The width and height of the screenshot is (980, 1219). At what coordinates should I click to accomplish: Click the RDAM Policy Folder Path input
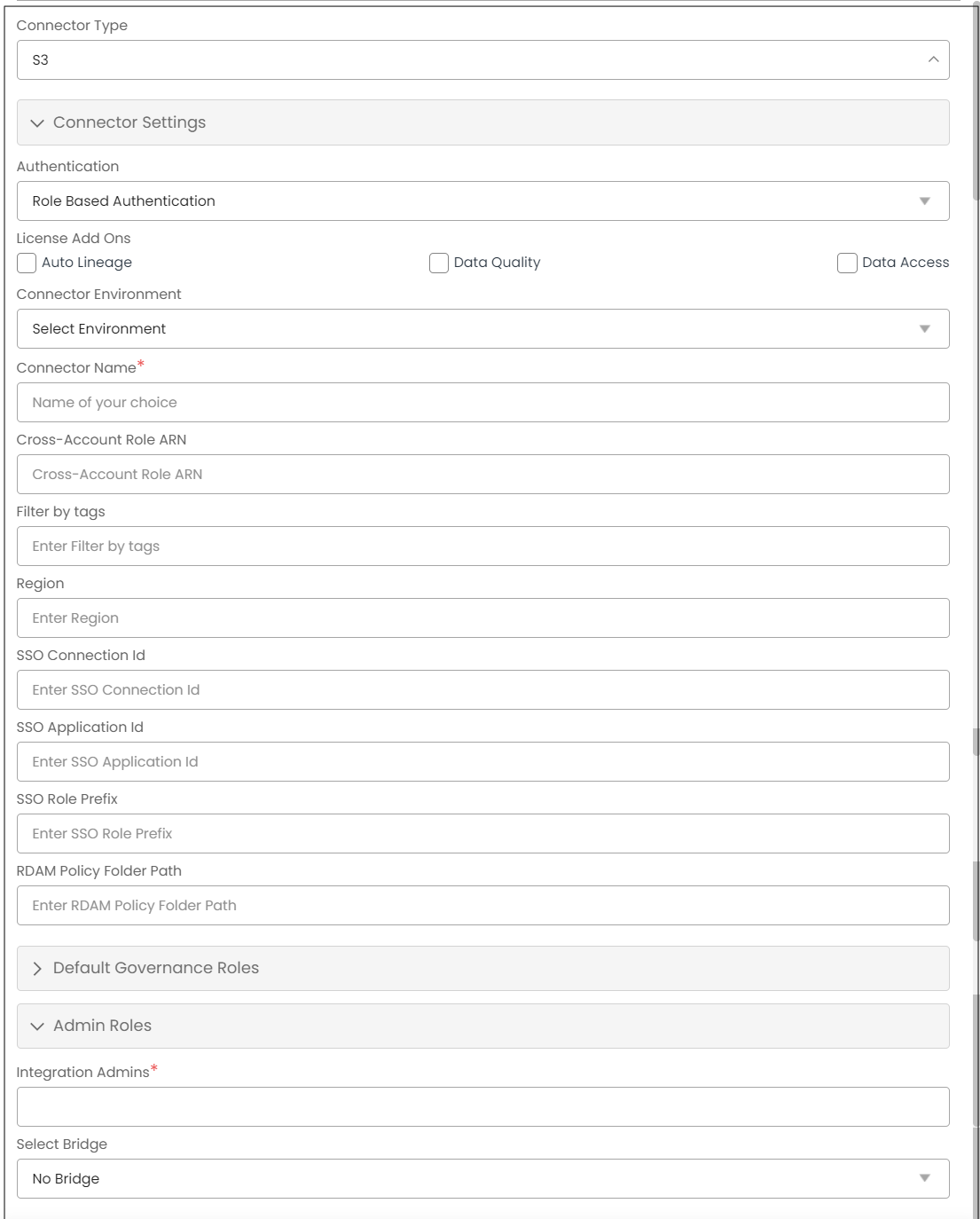click(x=482, y=905)
